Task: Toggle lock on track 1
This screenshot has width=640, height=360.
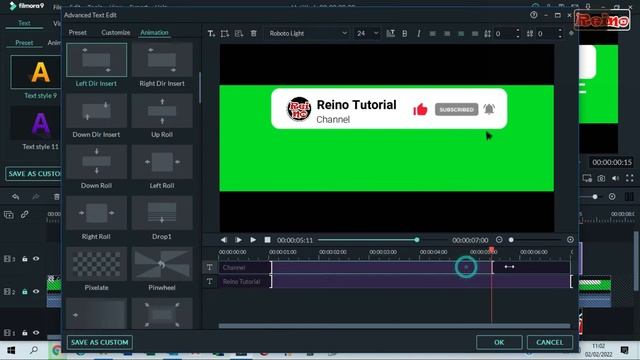Action: click(24, 333)
